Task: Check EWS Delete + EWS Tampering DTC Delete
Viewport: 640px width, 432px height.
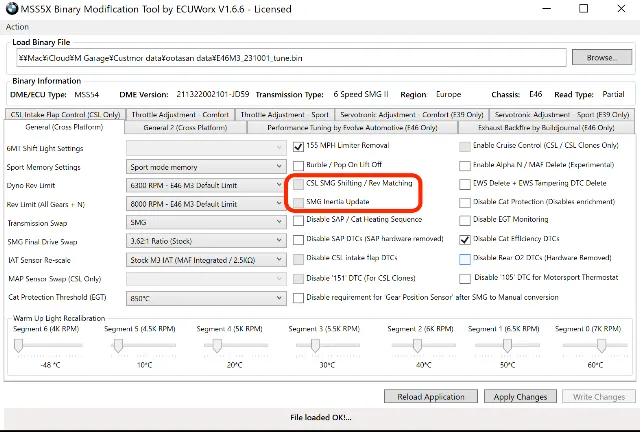Action: 464,184
